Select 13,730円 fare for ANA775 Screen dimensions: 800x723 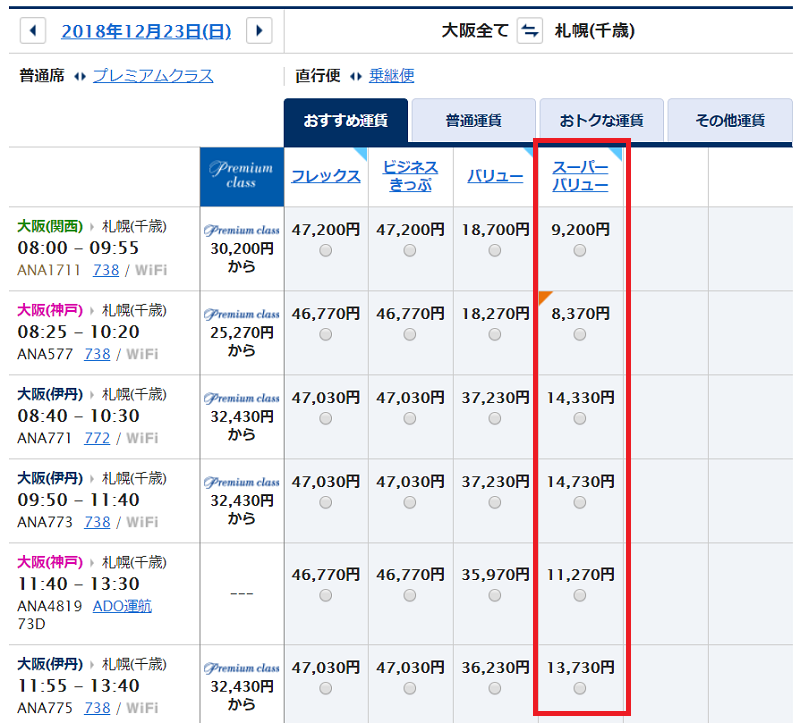[580, 689]
